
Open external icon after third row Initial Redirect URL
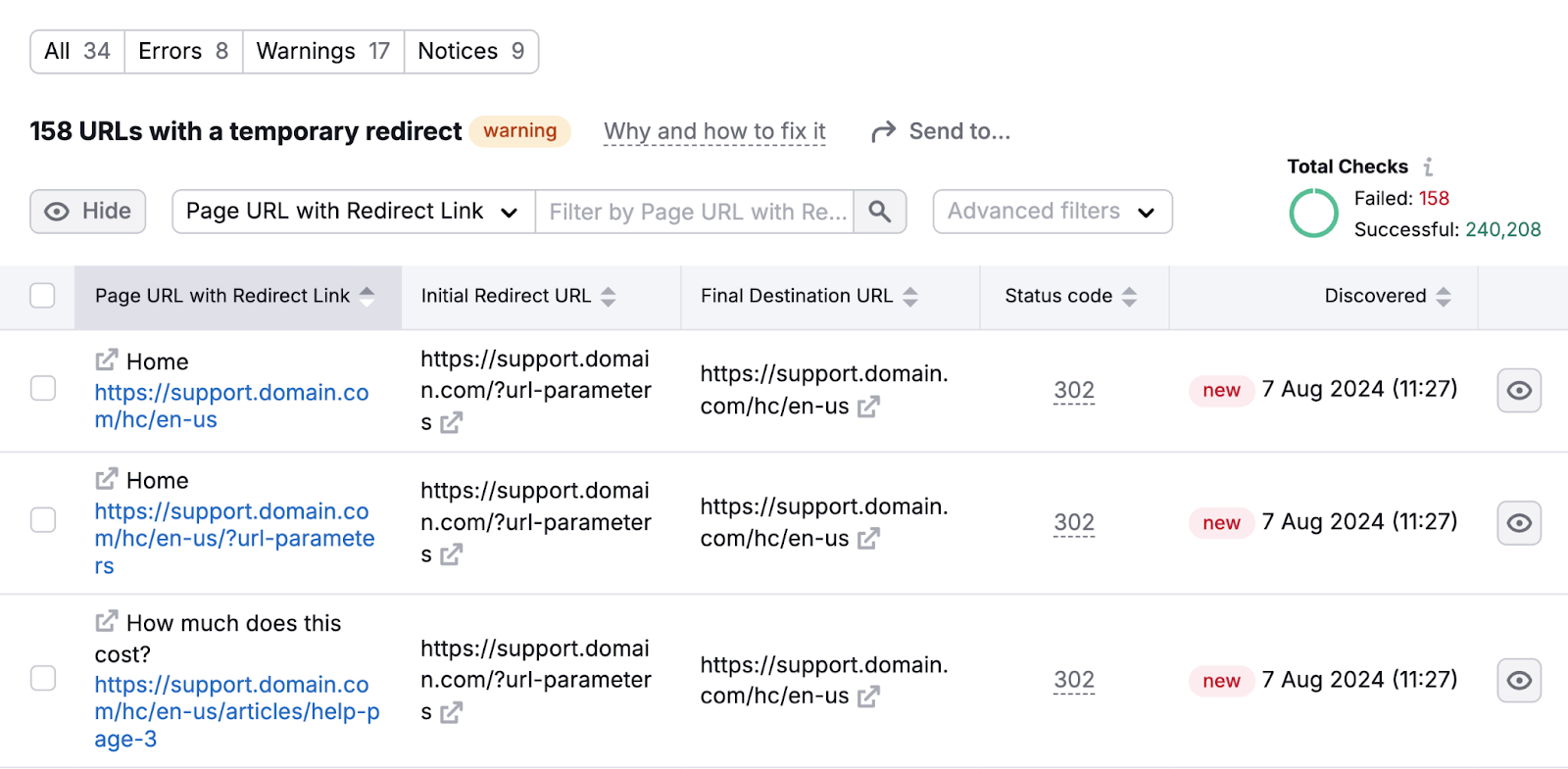point(451,713)
